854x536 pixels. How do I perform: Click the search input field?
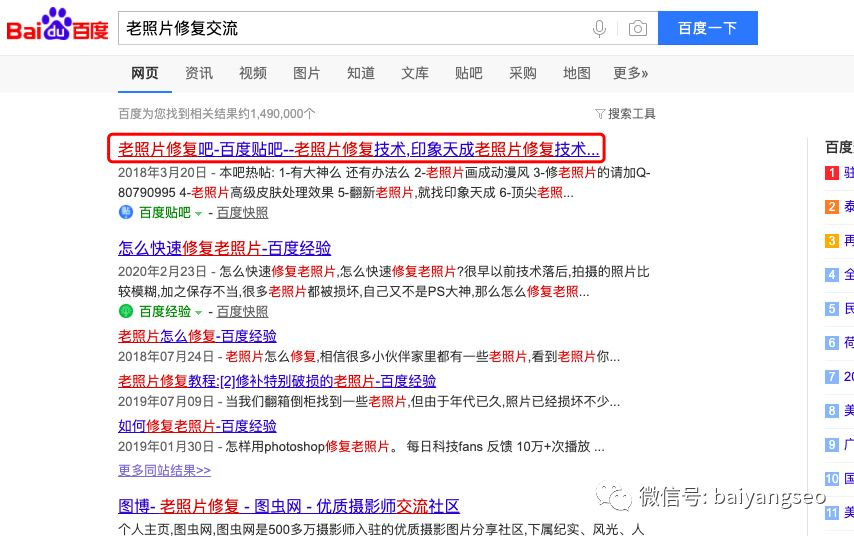tap(350, 29)
